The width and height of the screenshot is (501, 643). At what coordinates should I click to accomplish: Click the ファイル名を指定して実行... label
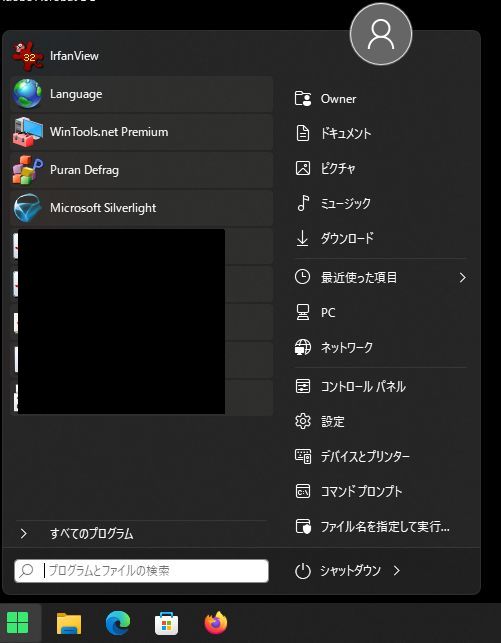385,526
